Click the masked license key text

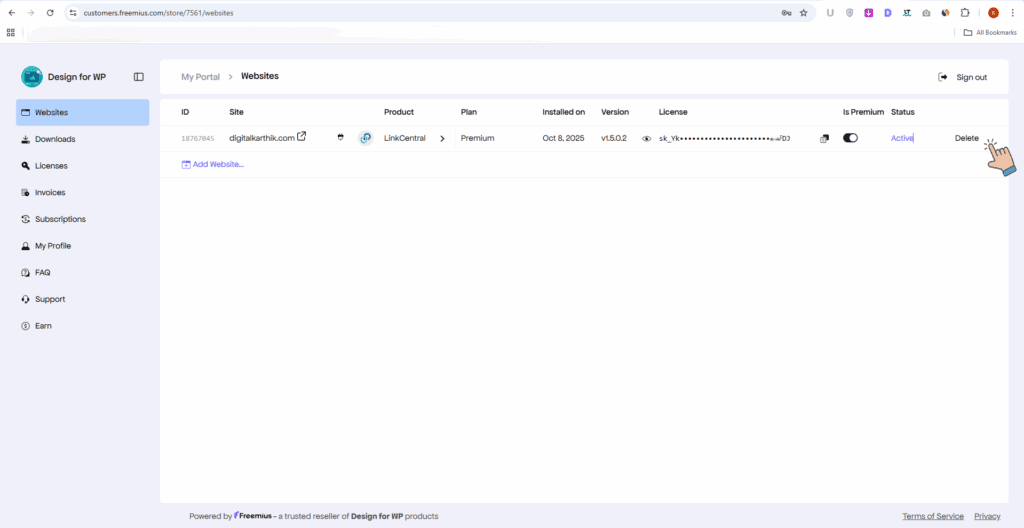(x=724, y=139)
